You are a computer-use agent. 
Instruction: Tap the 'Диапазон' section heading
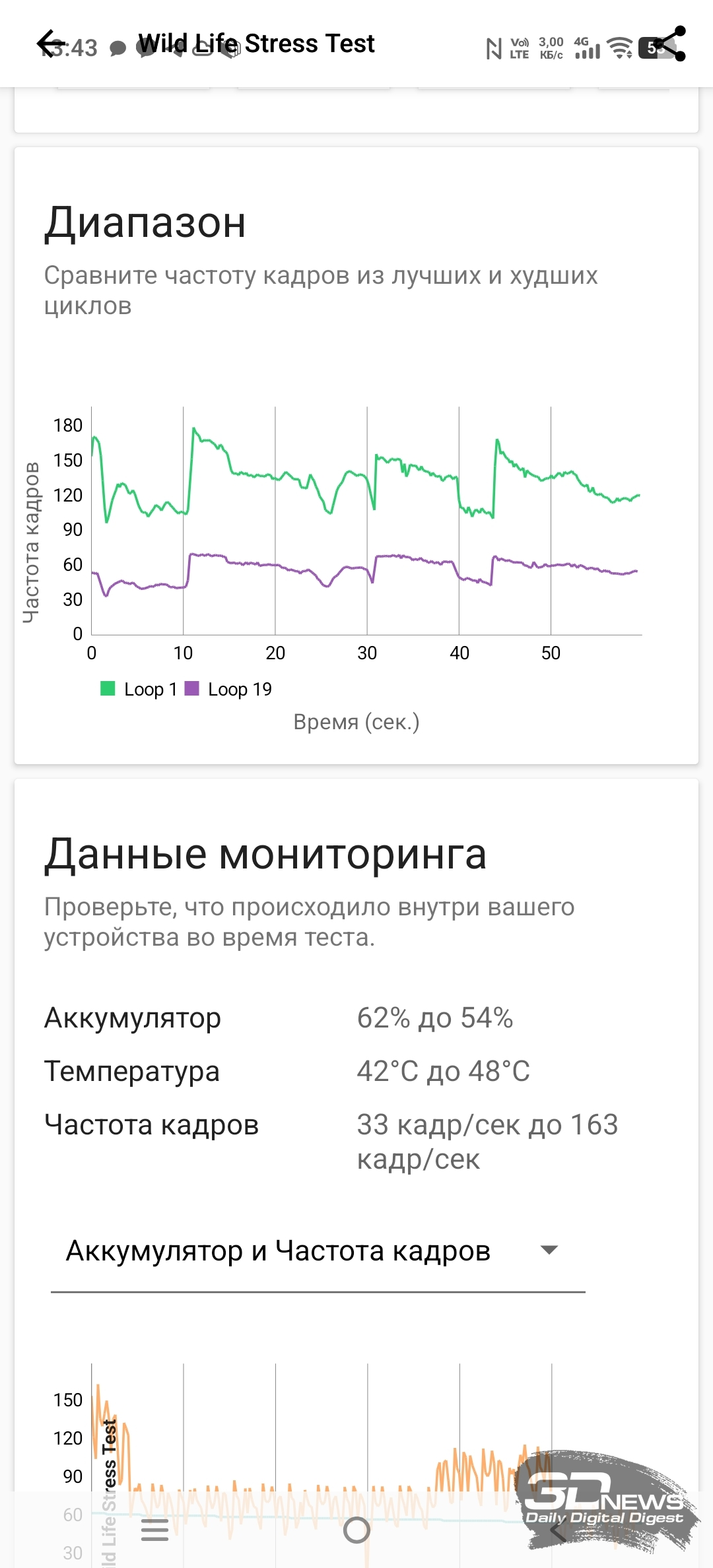click(x=145, y=222)
